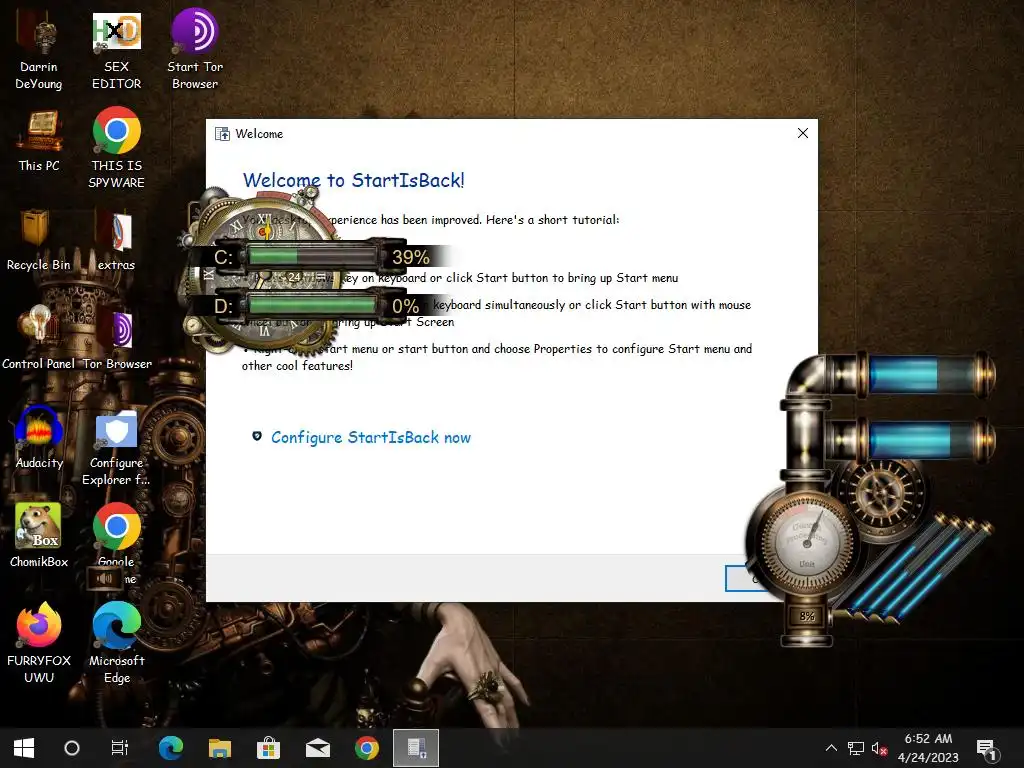Open File Explorer from the taskbar
The width and height of the screenshot is (1024, 768).
pos(220,748)
